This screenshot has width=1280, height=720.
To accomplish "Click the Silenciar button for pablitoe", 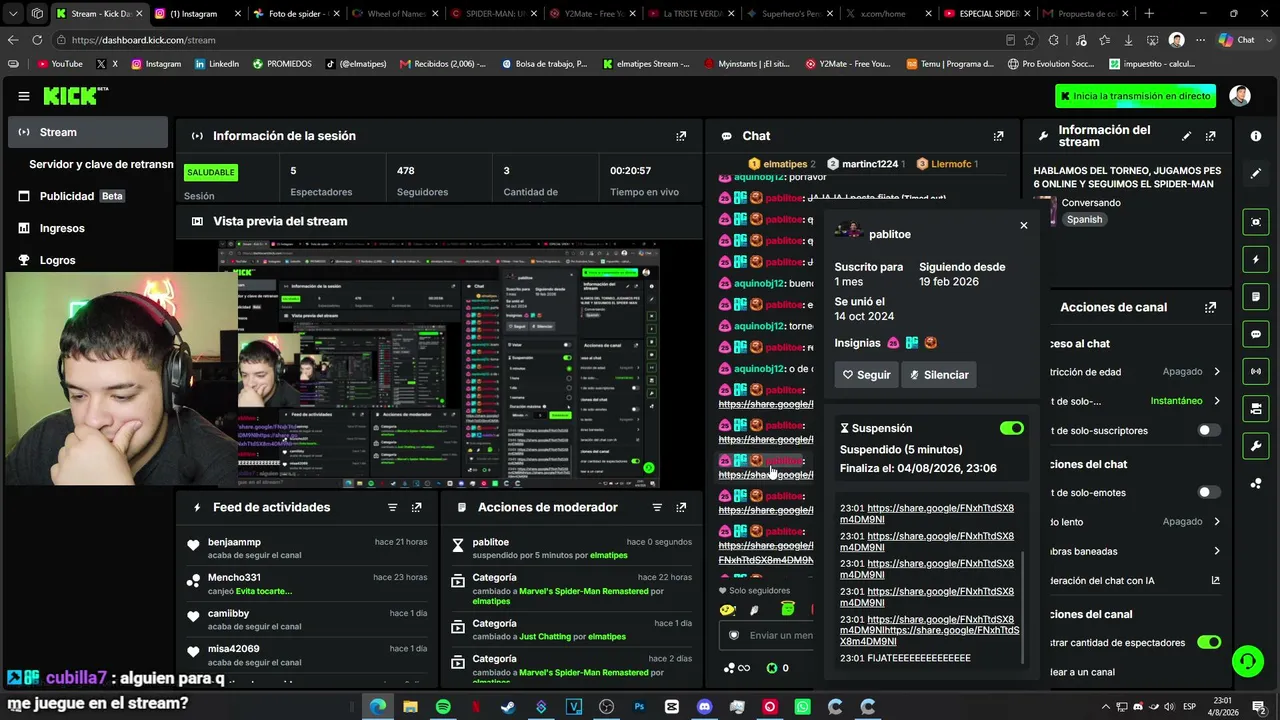I will click(939, 375).
